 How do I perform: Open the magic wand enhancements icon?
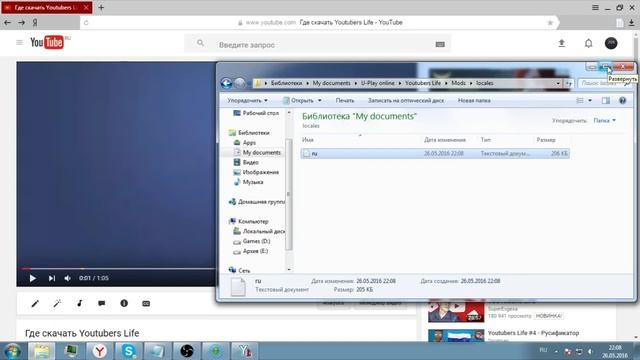coord(57,303)
